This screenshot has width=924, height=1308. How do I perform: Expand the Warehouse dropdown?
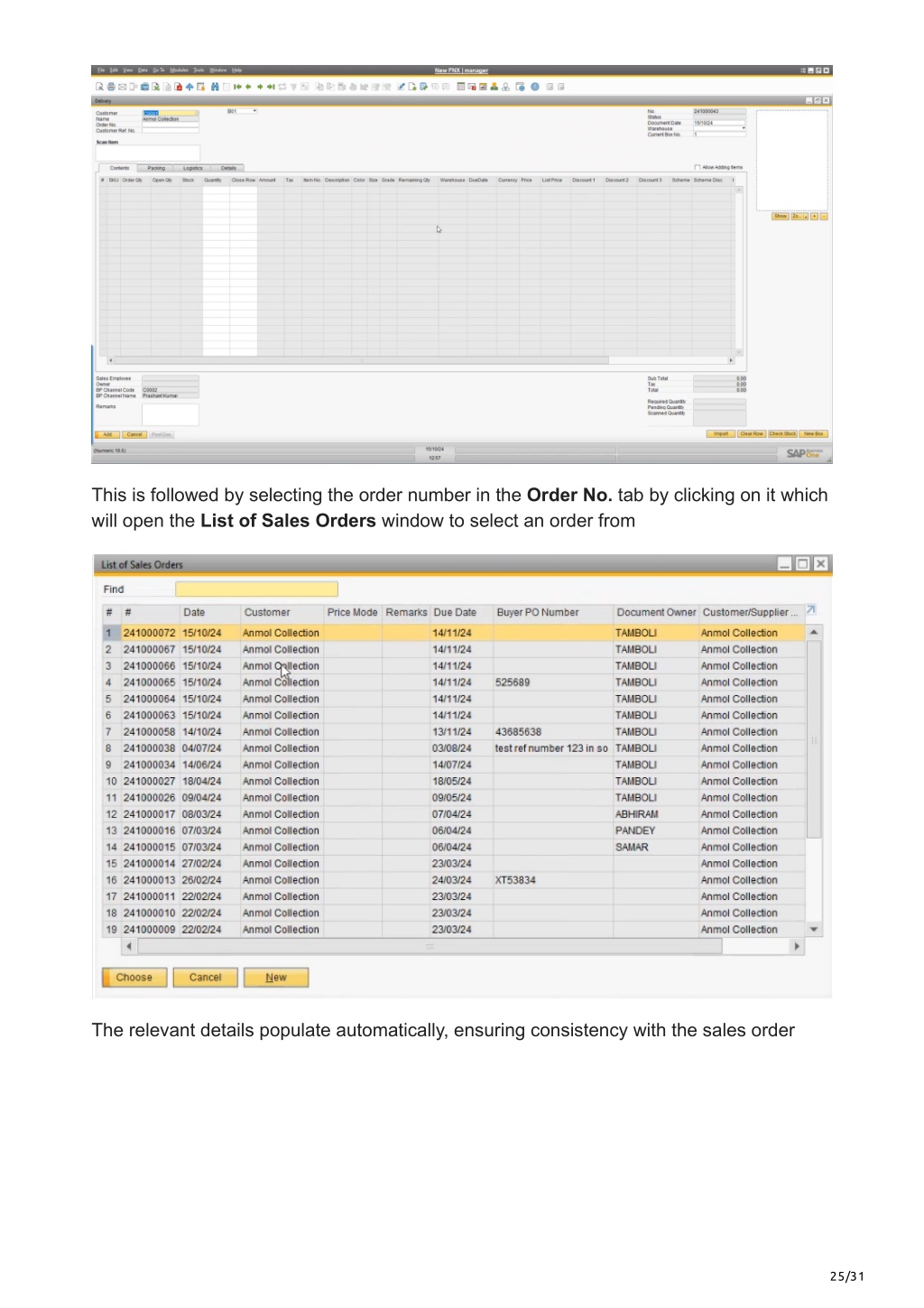[x=744, y=128]
